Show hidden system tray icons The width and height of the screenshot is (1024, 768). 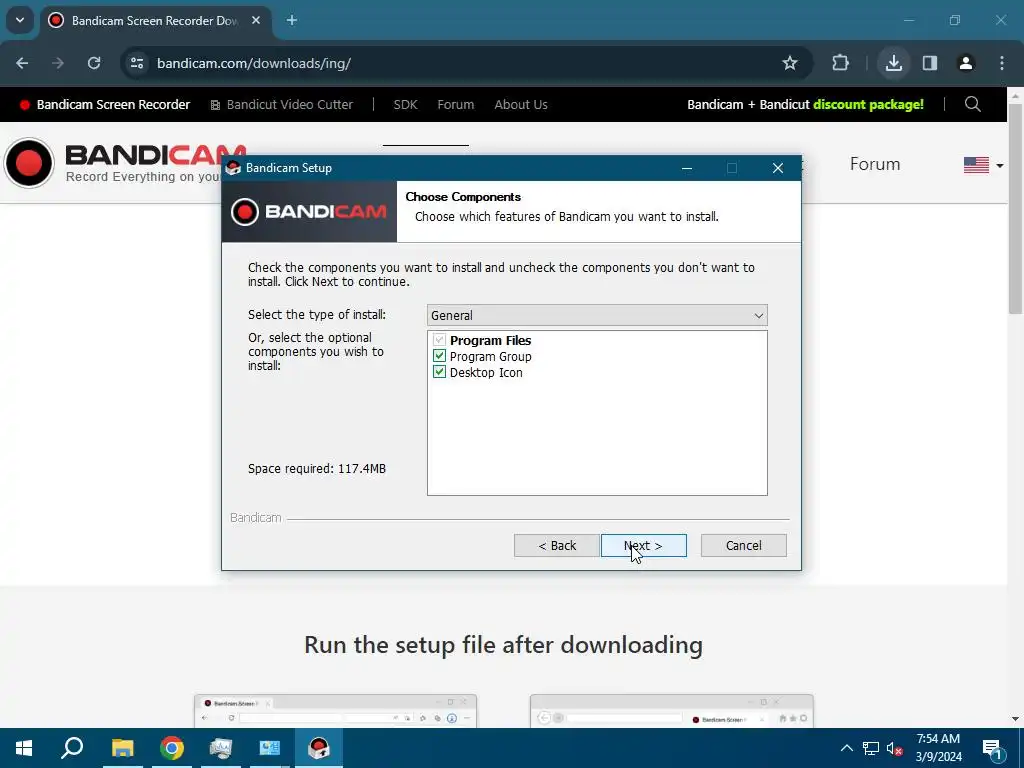(x=846, y=748)
